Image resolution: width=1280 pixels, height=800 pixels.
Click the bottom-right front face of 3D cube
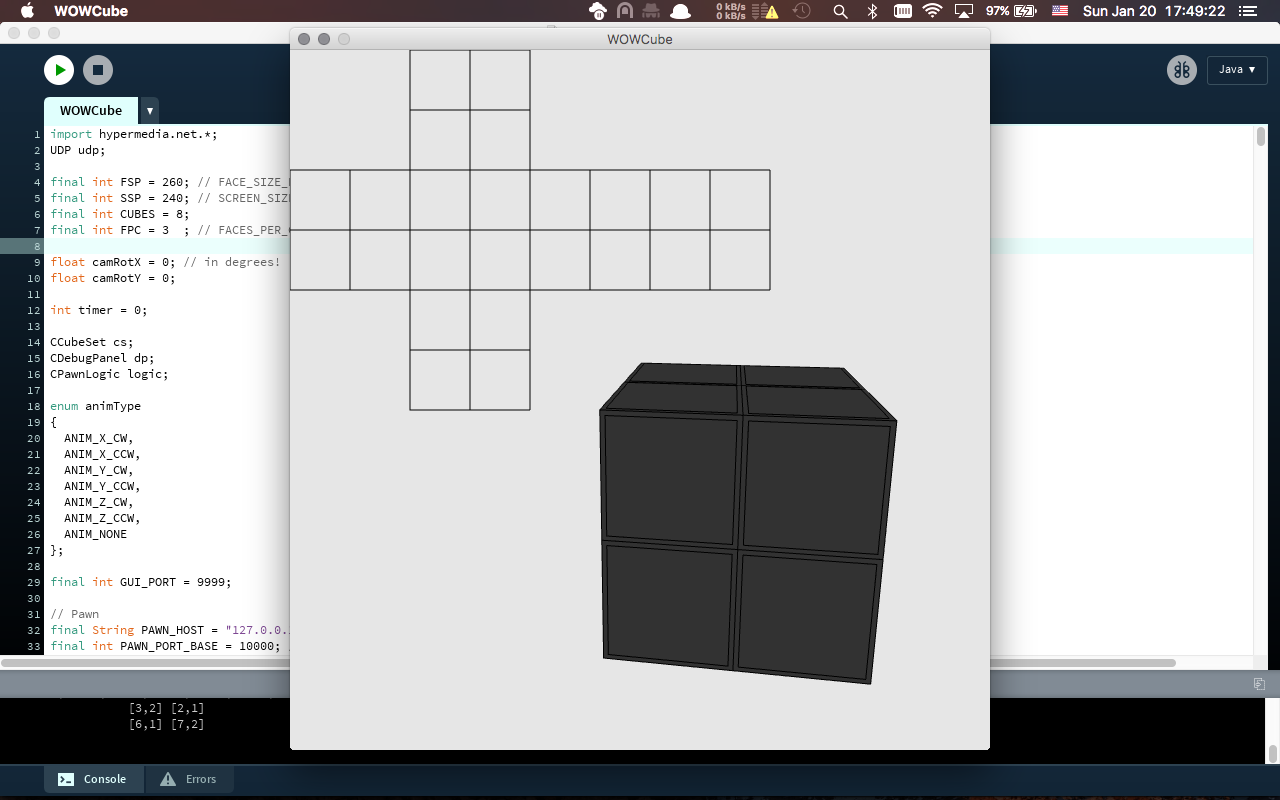pos(806,618)
